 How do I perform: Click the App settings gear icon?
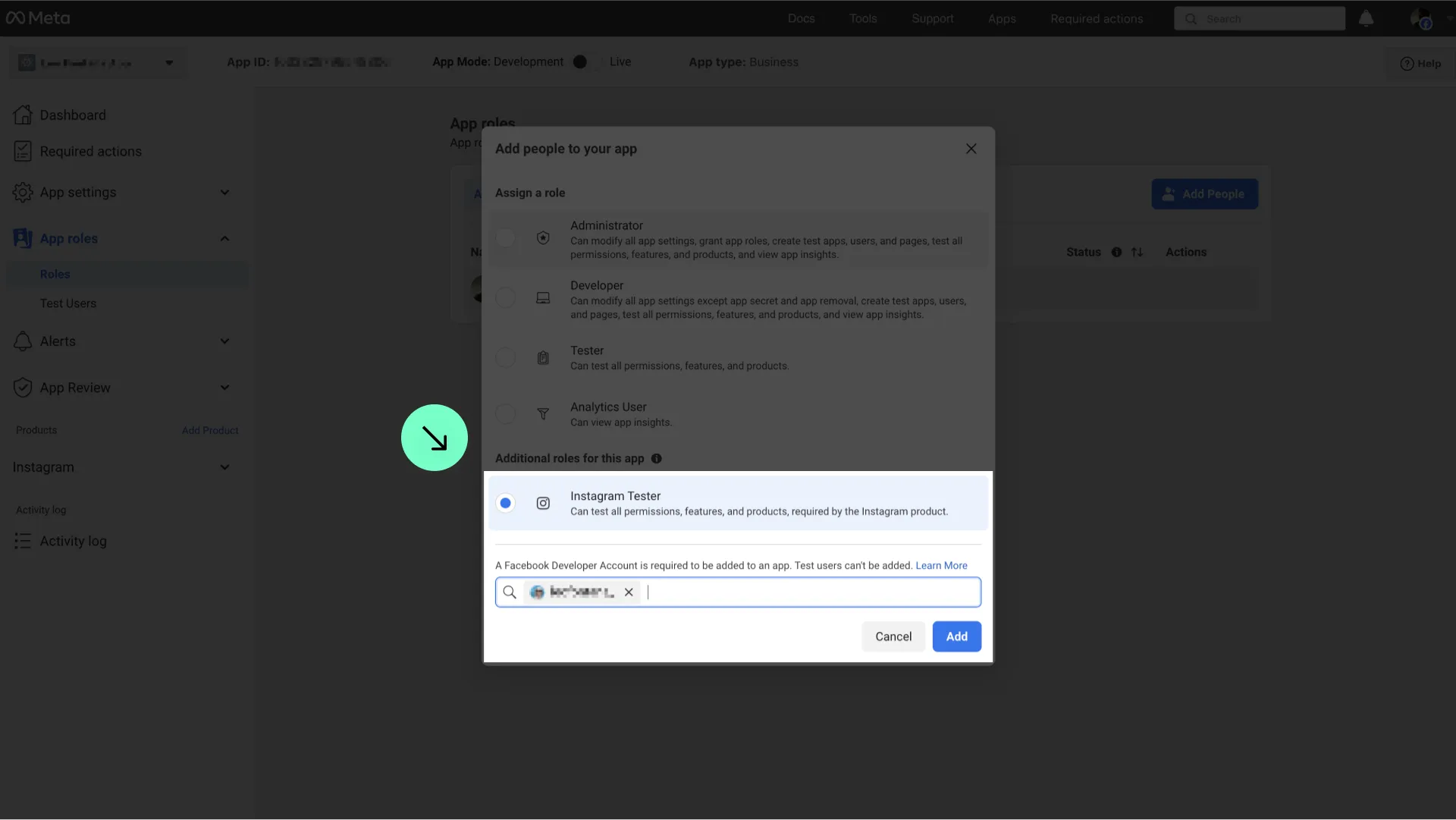tap(23, 192)
